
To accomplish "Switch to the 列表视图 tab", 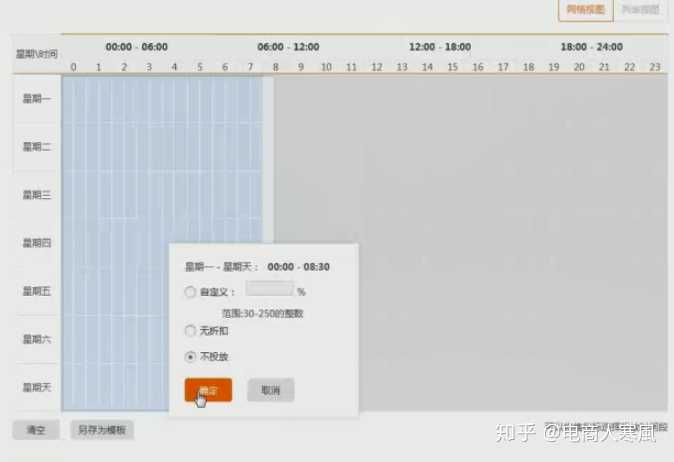I will (x=640, y=10).
